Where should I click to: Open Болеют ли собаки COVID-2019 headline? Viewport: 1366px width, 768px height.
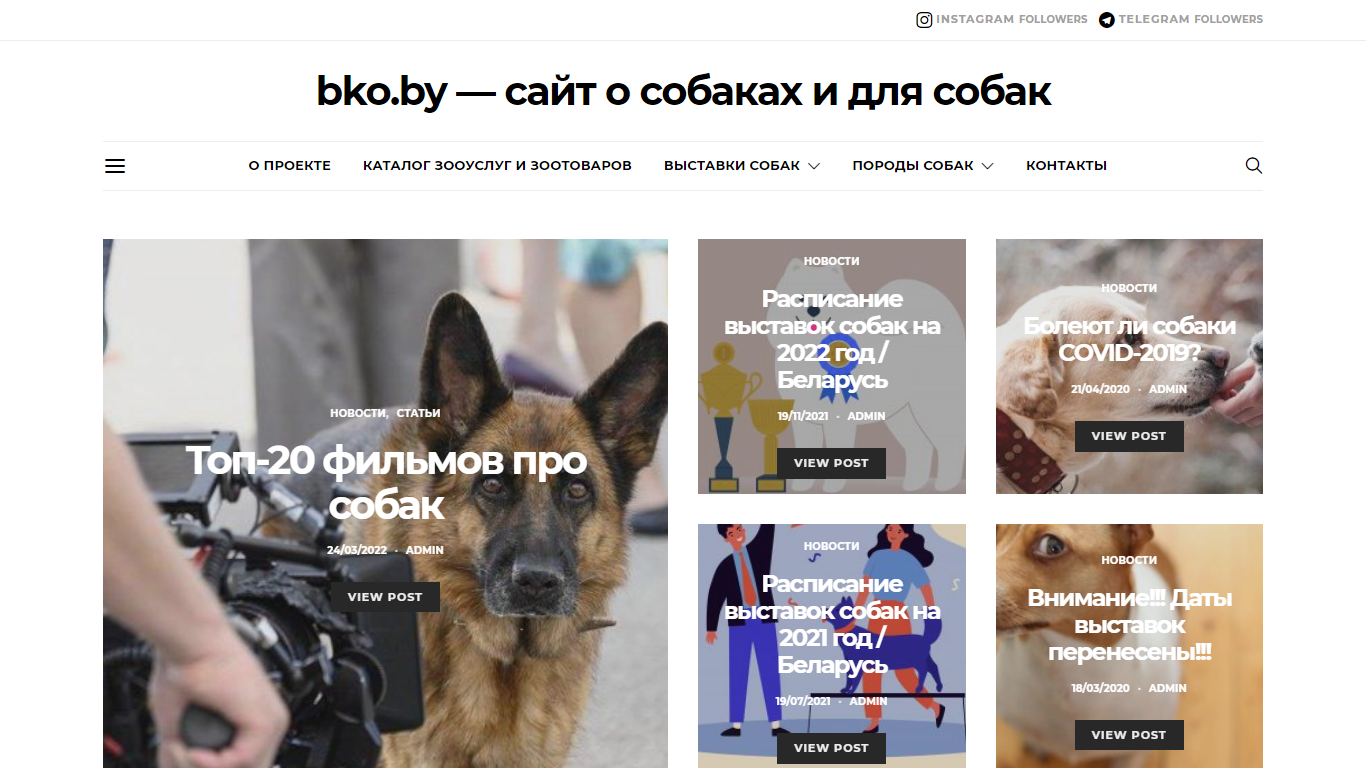click(1129, 339)
